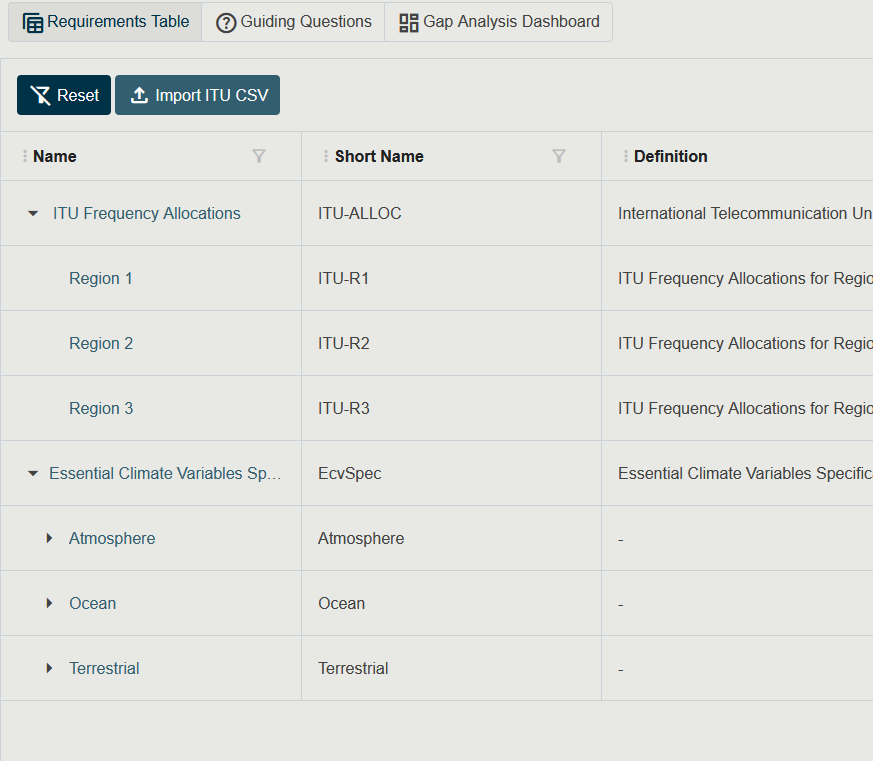
Task: Open the Region 2 link
Action: pos(101,343)
